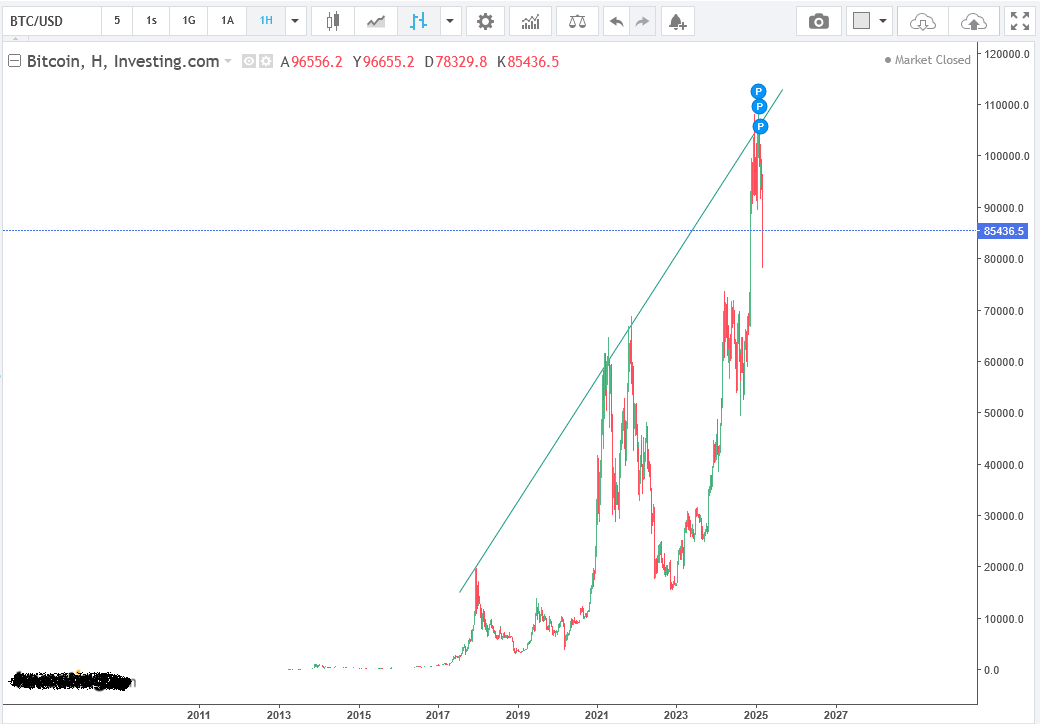1041x724 pixels.
Task: Open the layout selection dropdown arrow
Action: tap(883, 21)
